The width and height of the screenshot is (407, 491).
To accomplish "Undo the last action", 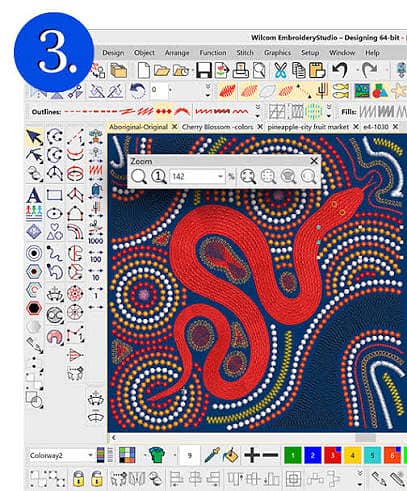I will coord(340,70).
